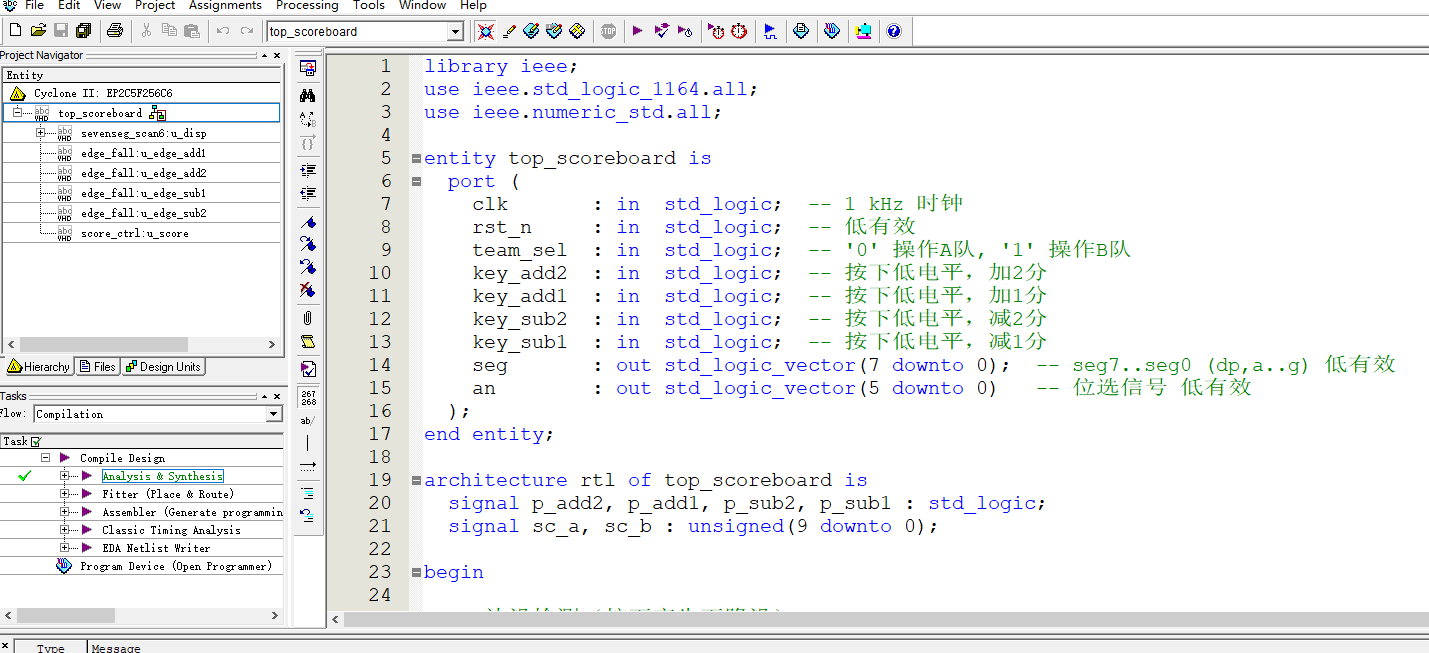Image resolution: width=1429 pixels, height=653 pixels.
Task: Click the Find binoculars icon in editor sidebar
Action: pyautogui.click(x=308, y=95)
